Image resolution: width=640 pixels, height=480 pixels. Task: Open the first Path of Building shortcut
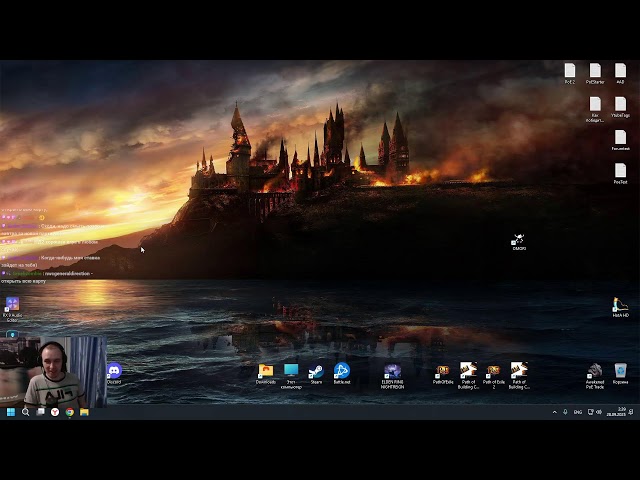tap(468, 375)
